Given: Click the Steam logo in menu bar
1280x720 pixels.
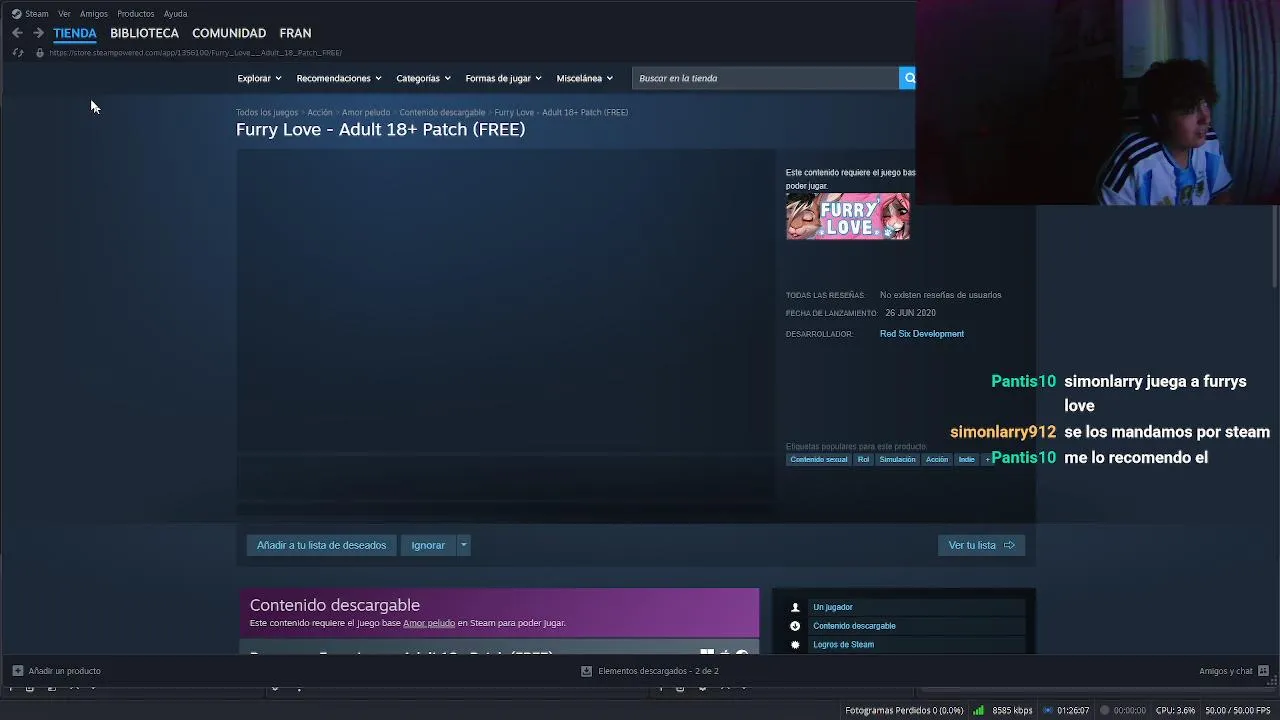Looking at the screenshot, I should tap(16, 14).
